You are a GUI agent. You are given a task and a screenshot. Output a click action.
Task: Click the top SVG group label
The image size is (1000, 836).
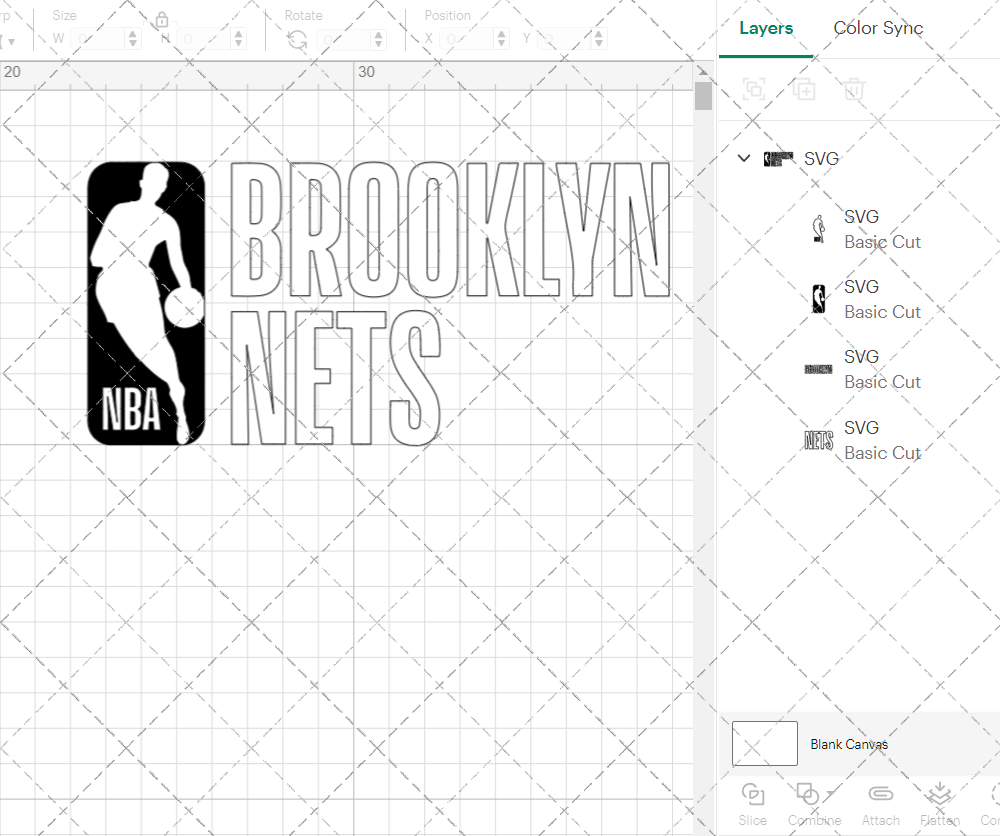[821, 159]
